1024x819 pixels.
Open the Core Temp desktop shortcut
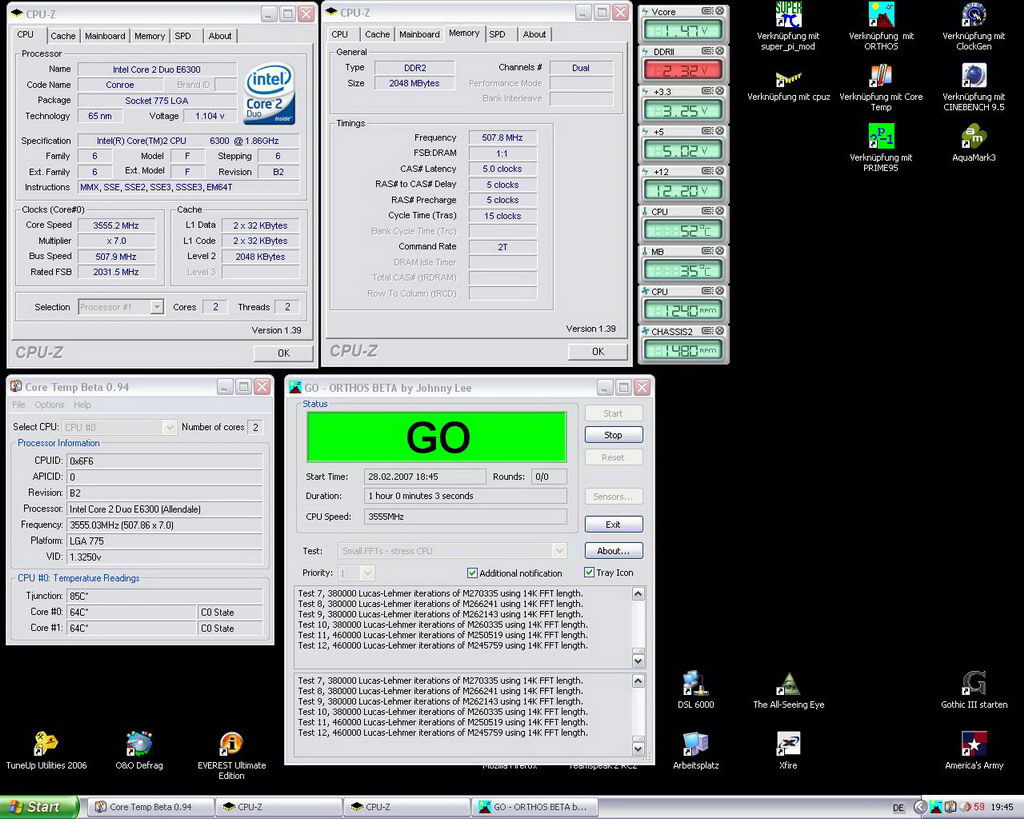(881, 87)
